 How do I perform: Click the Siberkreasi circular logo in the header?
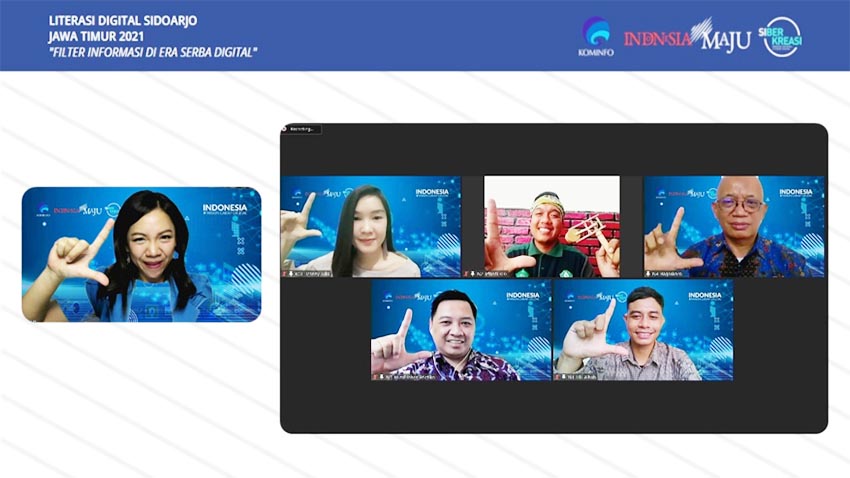[781, 36]
